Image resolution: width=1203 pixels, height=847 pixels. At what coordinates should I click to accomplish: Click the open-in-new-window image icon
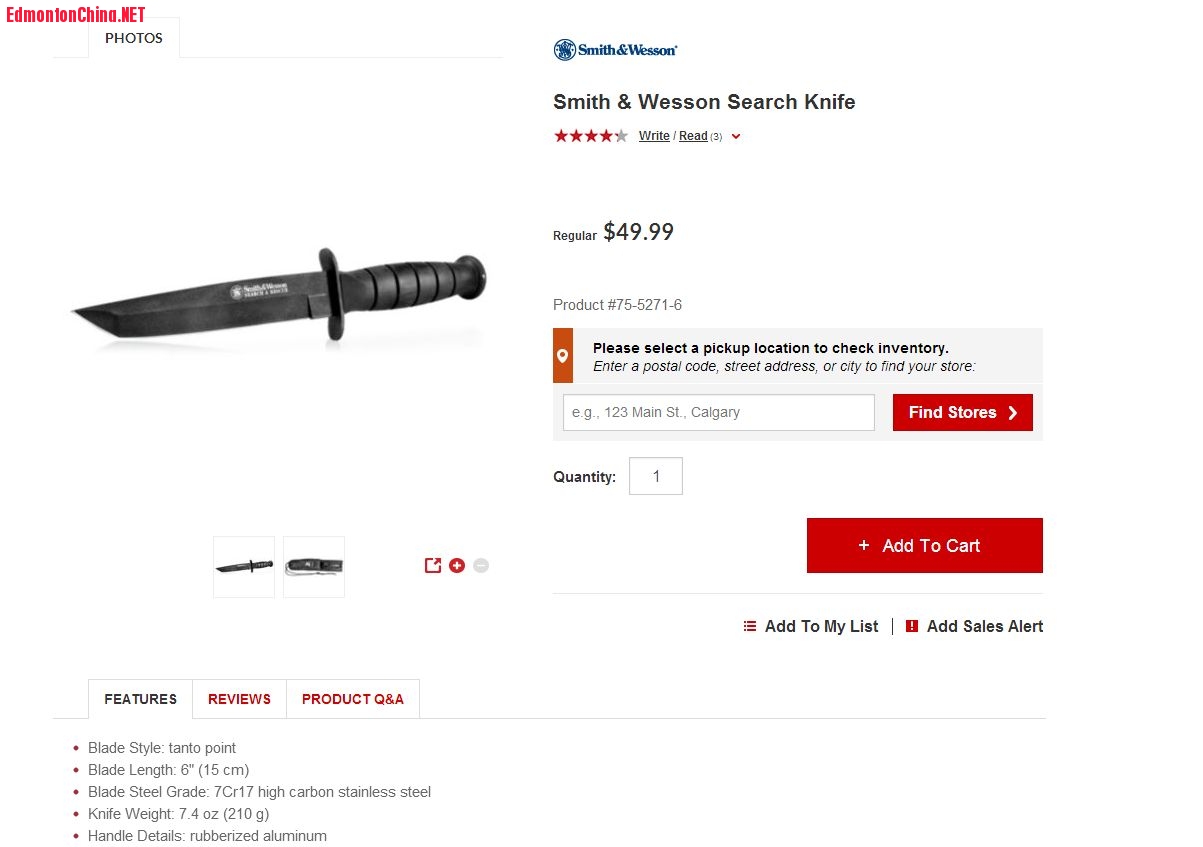click(433, 565)
